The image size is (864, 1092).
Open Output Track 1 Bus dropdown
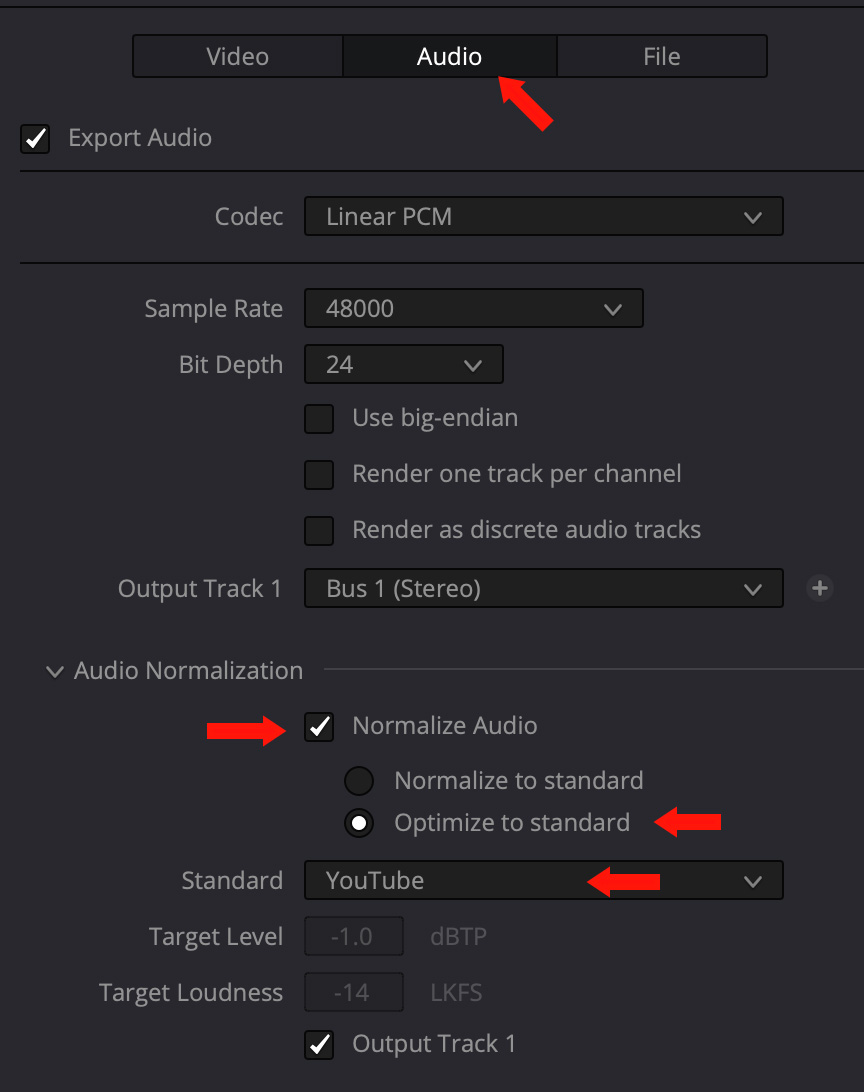543,589
